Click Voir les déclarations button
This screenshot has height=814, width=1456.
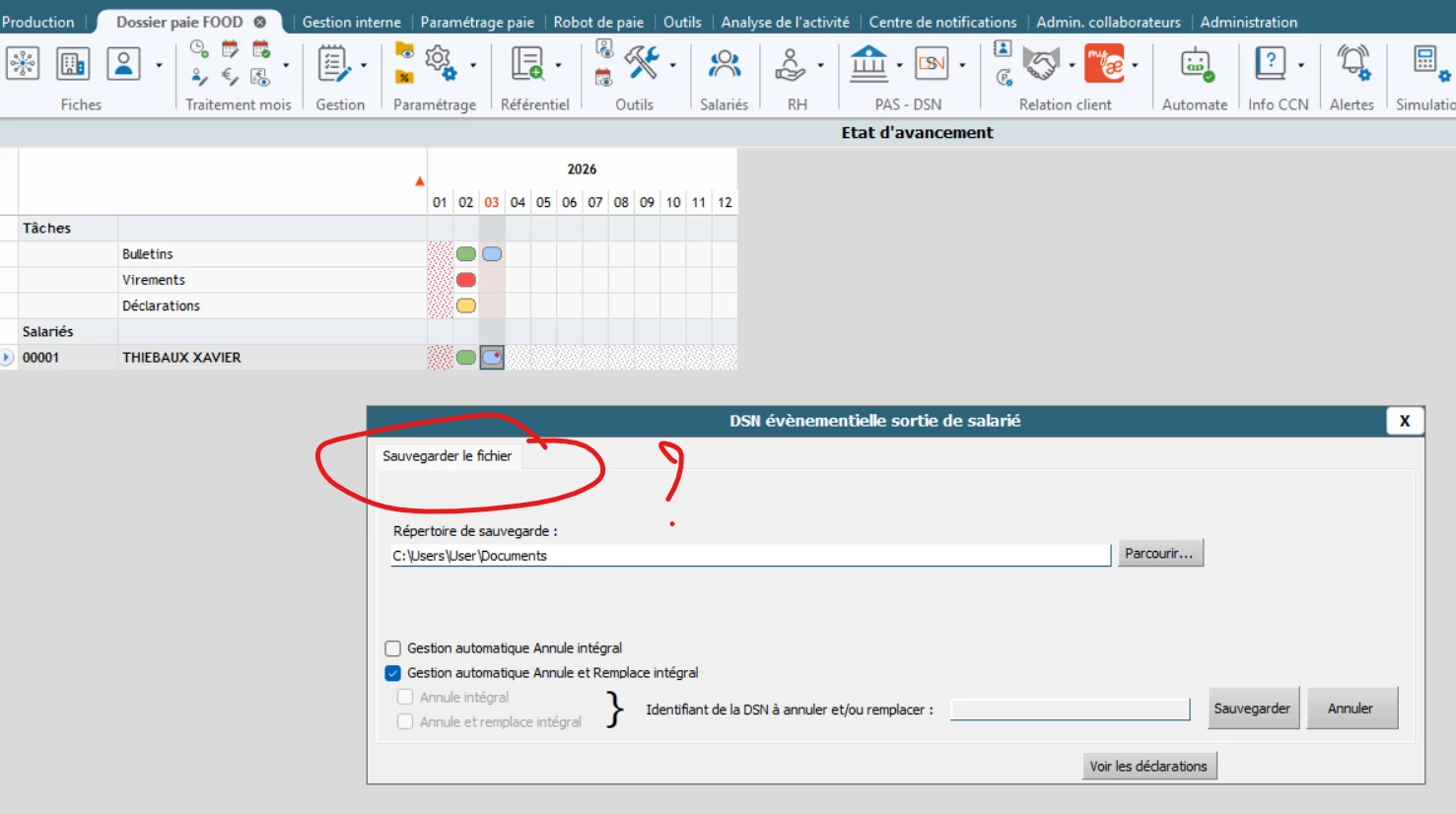[x=1148, y=767]
